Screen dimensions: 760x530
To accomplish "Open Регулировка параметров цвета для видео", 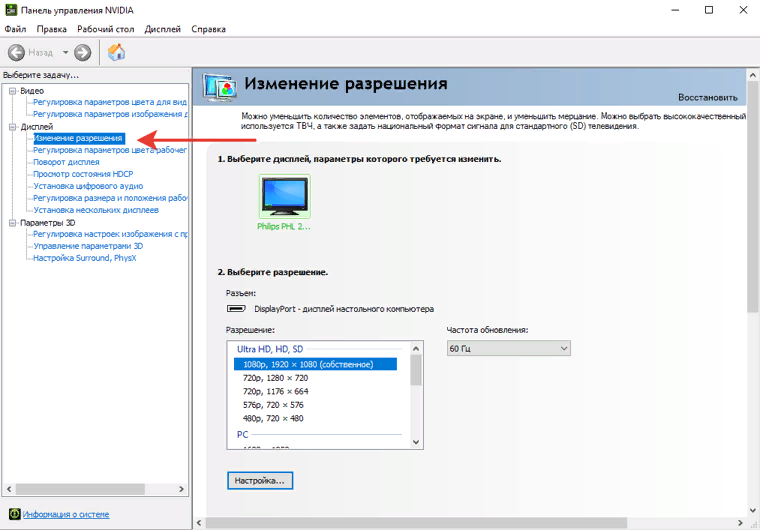I will 110,102.
